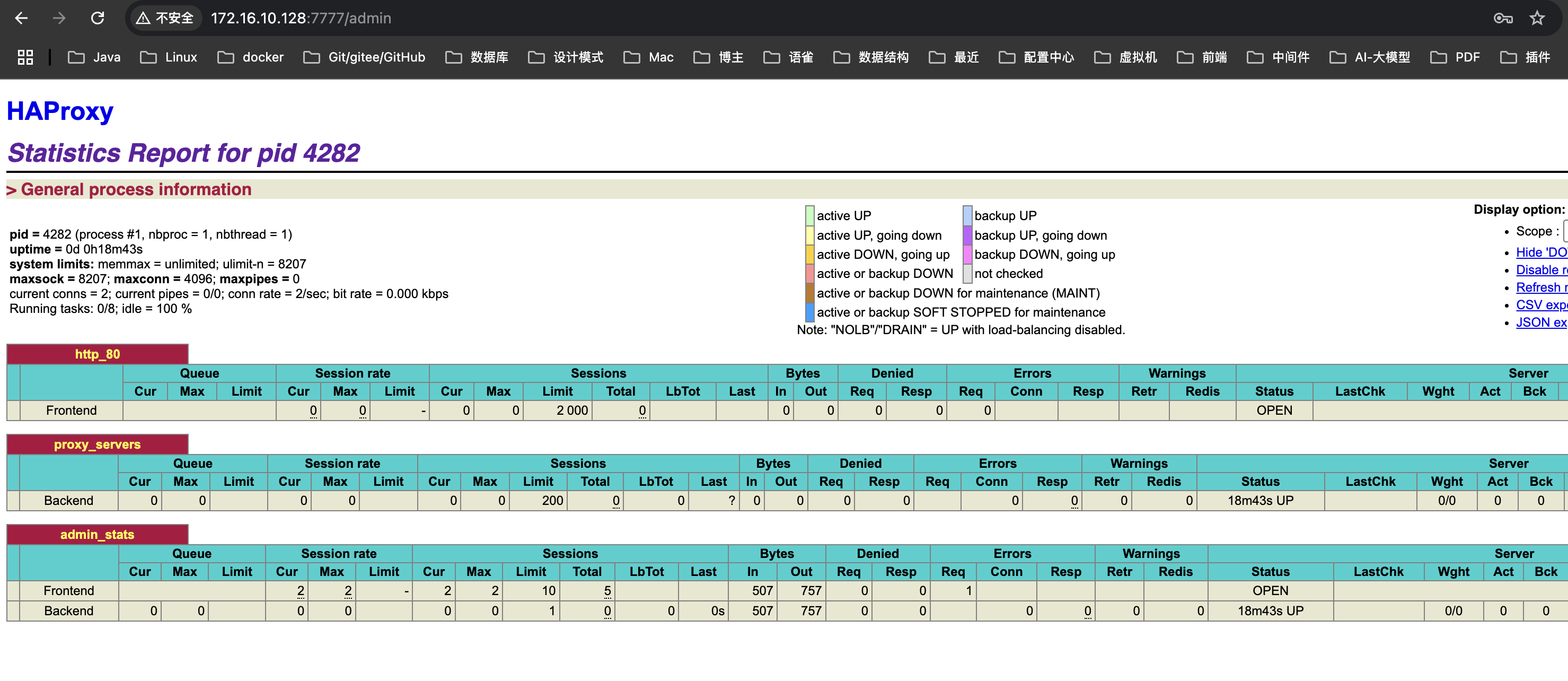Open the 博主 bookmarks folder
Viewport: 1568px width, 681px height.
click(x=718, y=57)
